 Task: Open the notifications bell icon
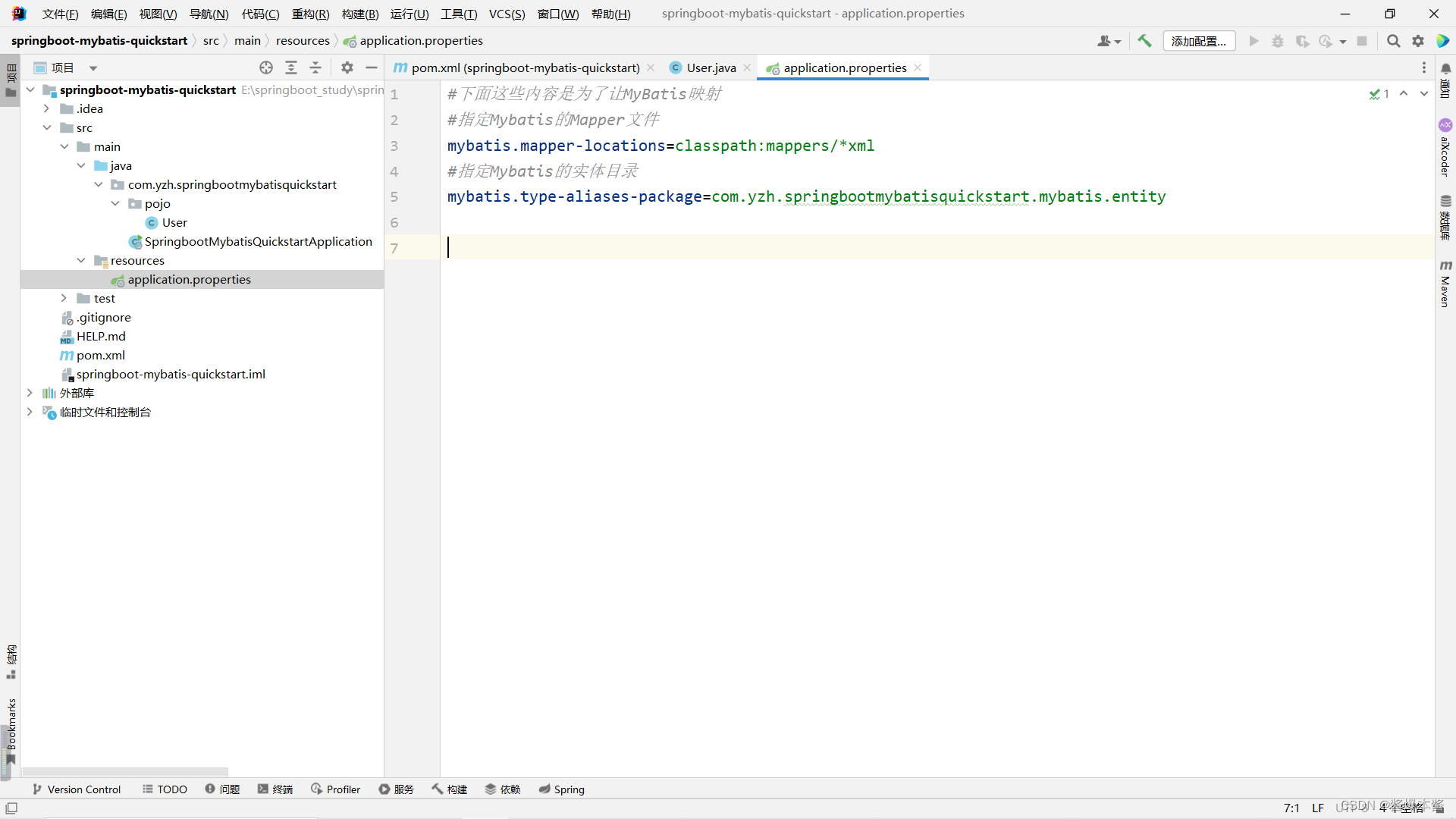click(x=1445, y=68)
